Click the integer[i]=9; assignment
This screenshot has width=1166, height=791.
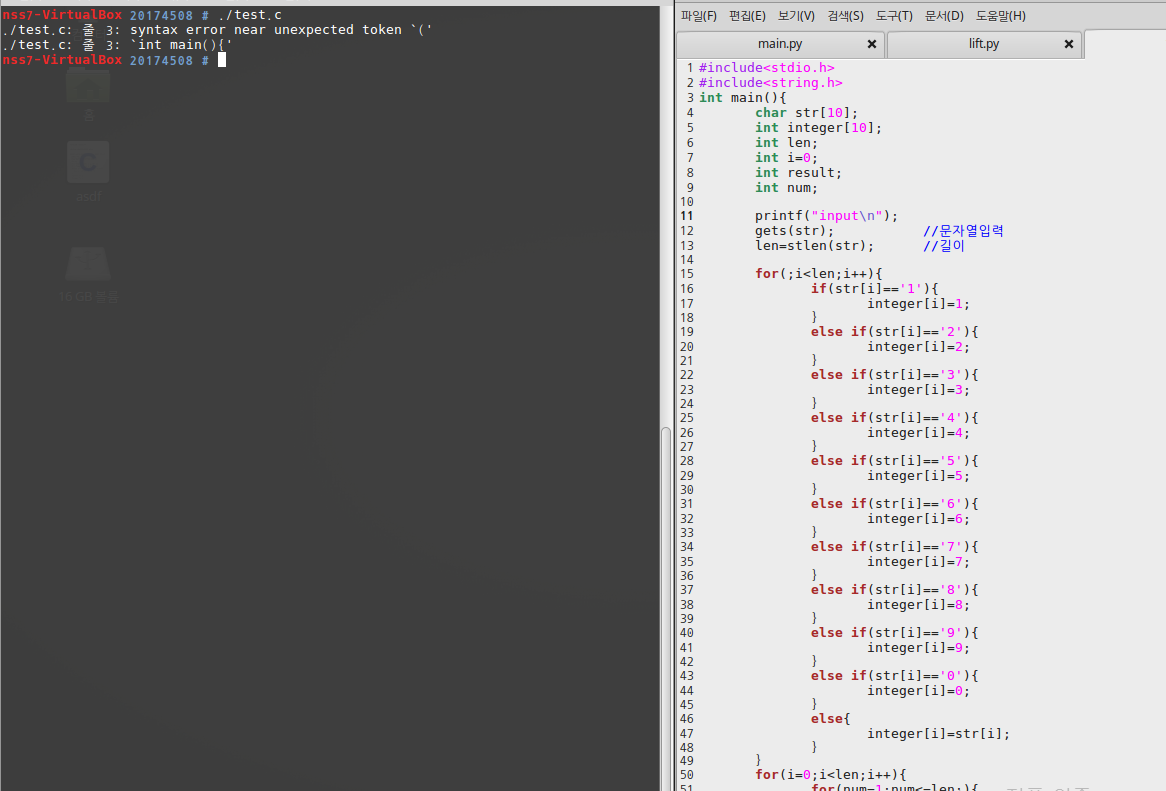pos(918,648)
